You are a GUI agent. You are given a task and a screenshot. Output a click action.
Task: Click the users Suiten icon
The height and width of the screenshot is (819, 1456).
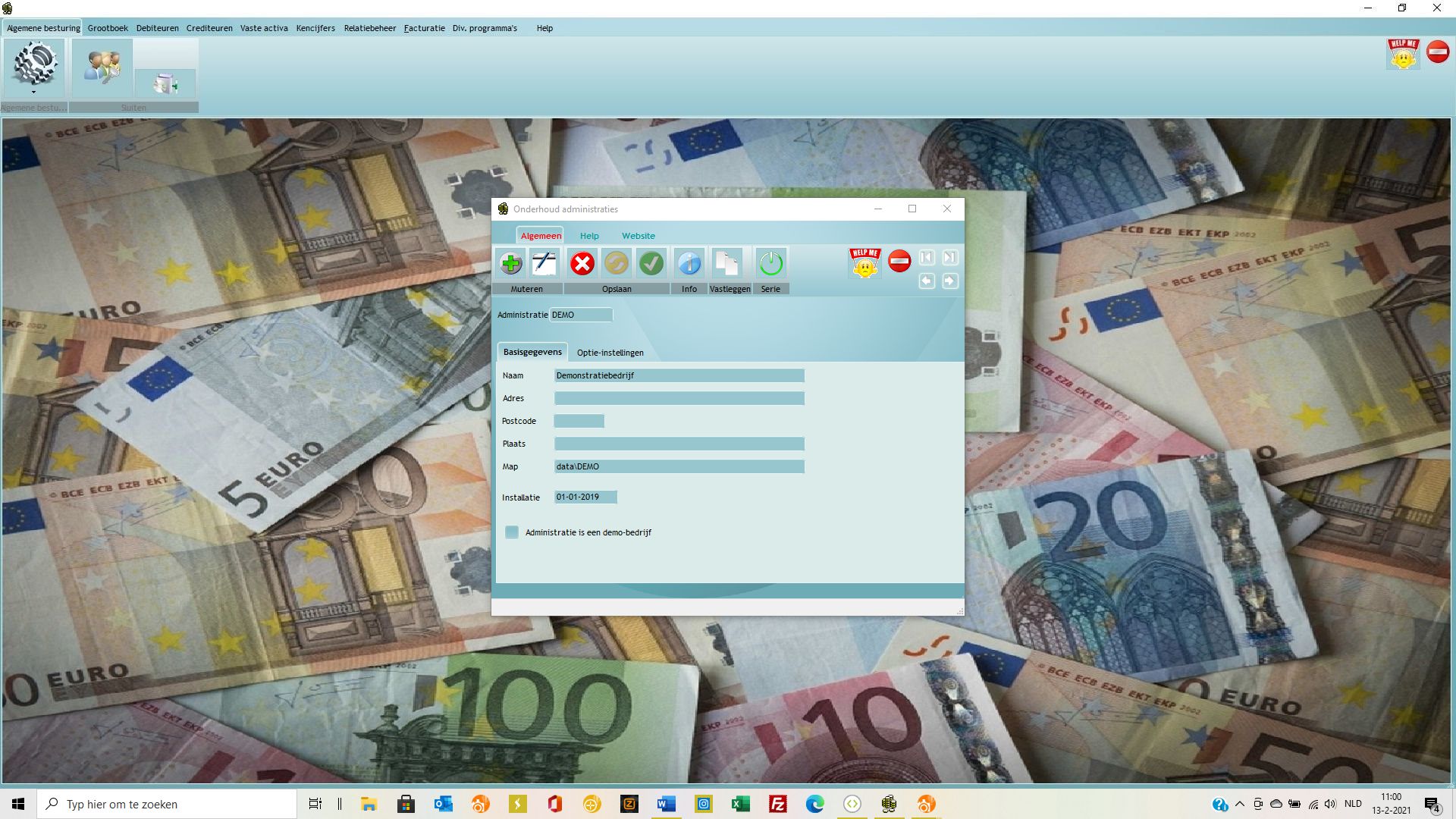[x=102, y=67]
